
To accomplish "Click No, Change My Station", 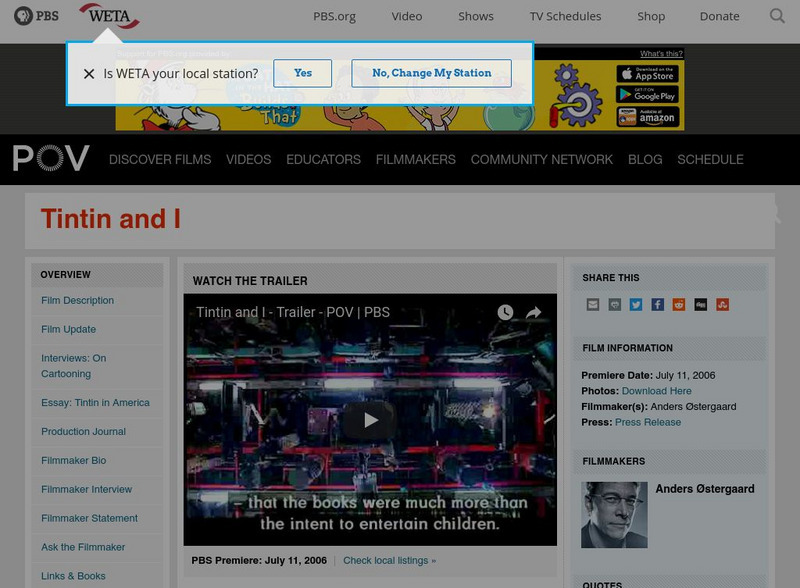I will (x=431, y=73).
